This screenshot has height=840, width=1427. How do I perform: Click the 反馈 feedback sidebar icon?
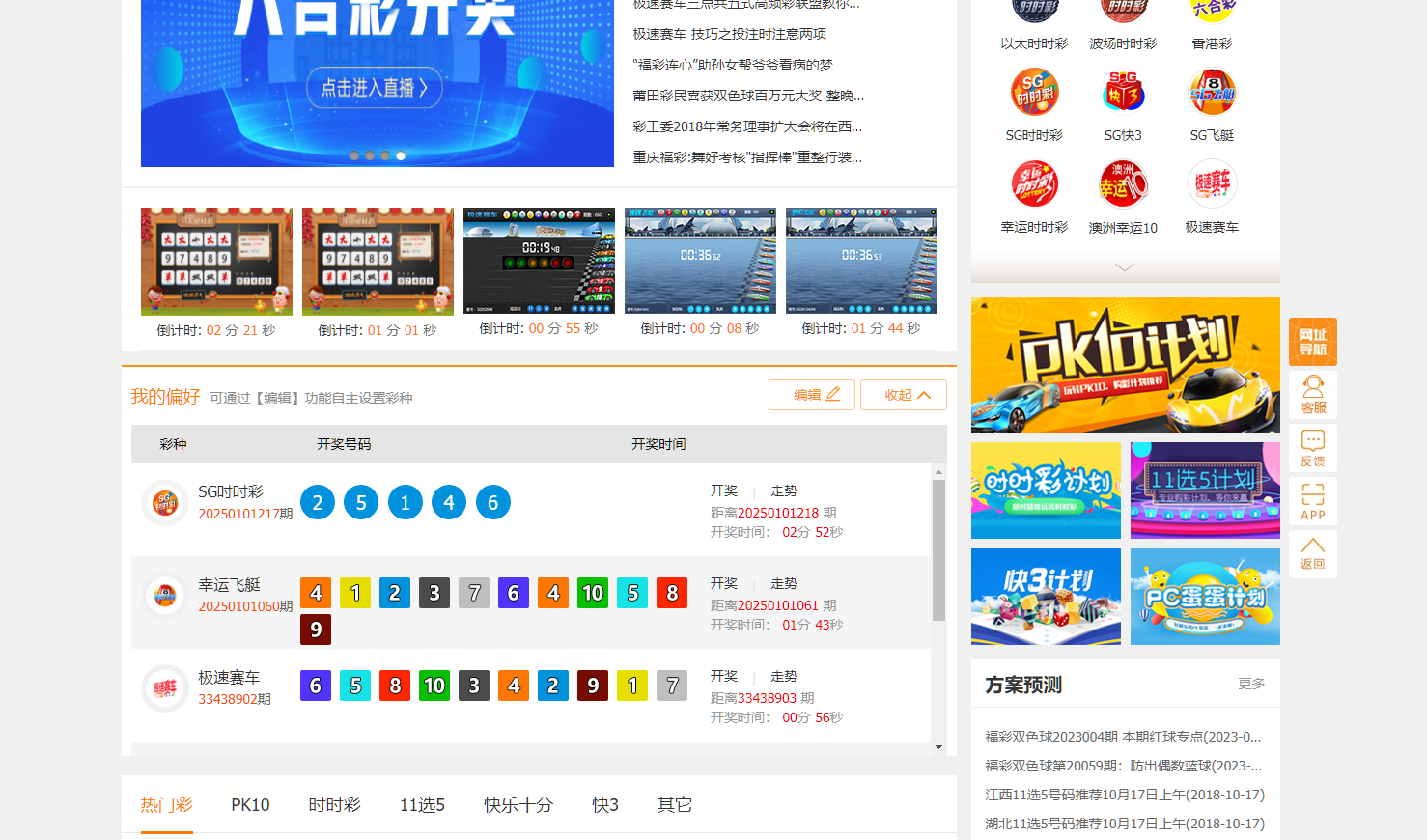point(1312,447)
